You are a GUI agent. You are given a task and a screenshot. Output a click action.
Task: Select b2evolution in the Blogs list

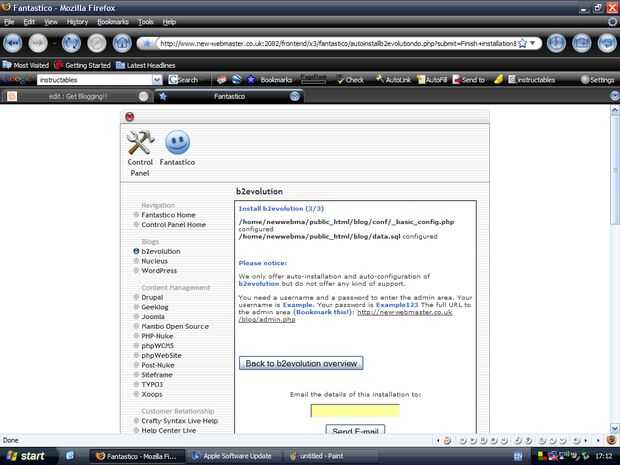pos(161,251)
